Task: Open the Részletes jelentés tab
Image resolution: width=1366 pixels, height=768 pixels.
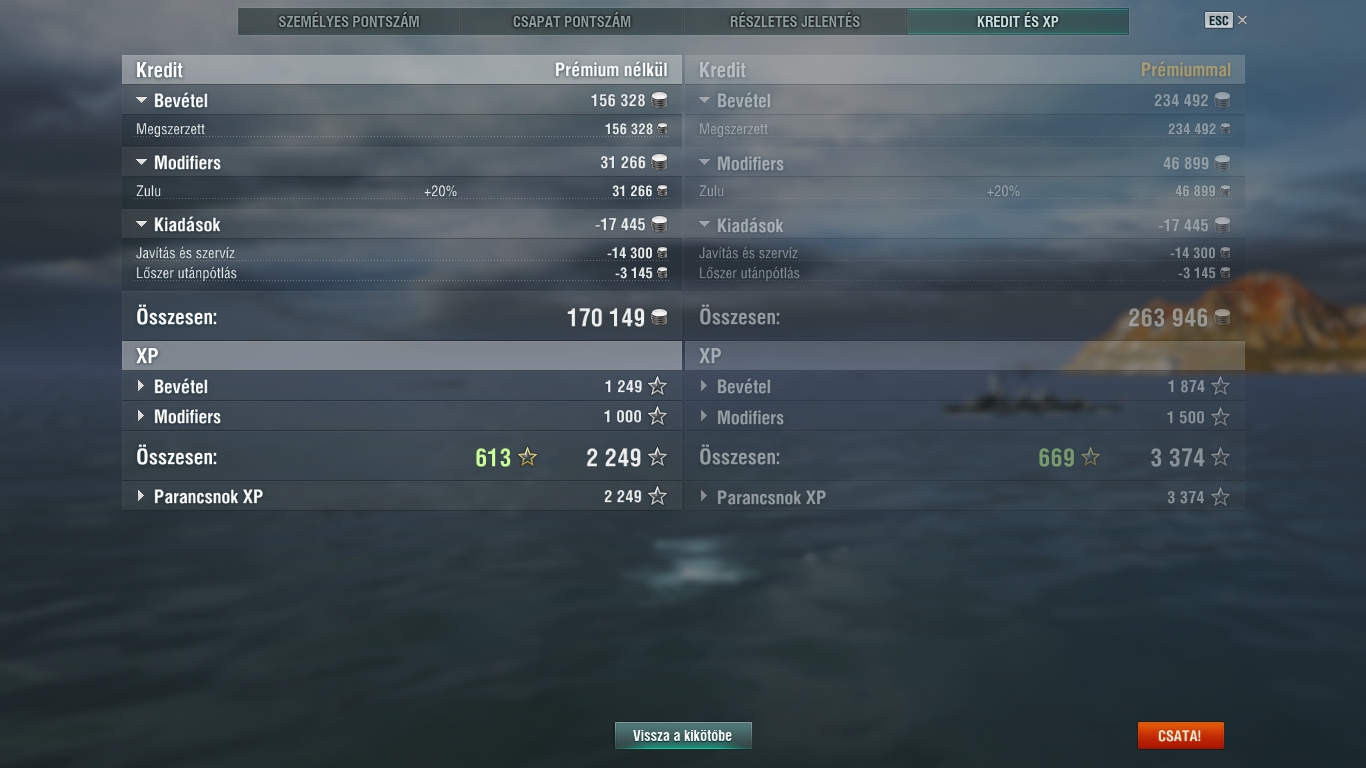Action: coord(795,21)
